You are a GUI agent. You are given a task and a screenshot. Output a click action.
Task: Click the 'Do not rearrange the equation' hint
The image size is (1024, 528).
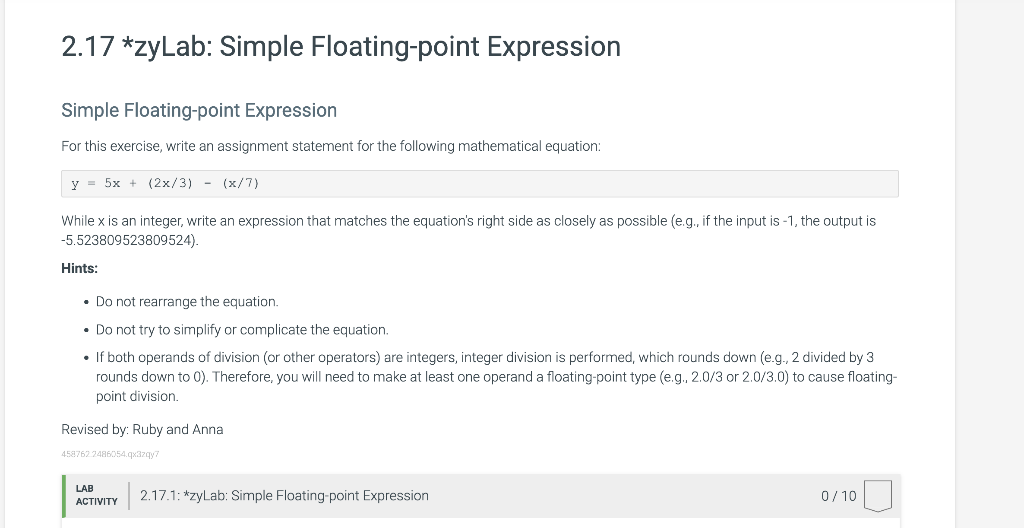click(187, 302)
